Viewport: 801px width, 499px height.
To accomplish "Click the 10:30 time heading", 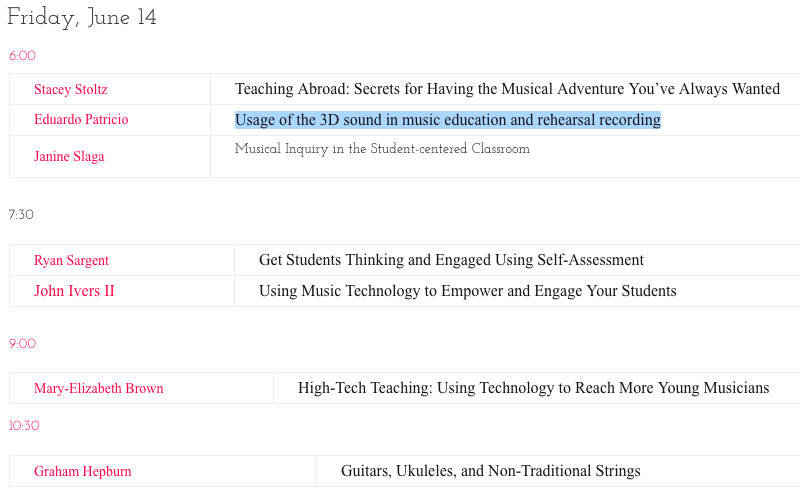I will click(24, 425).
